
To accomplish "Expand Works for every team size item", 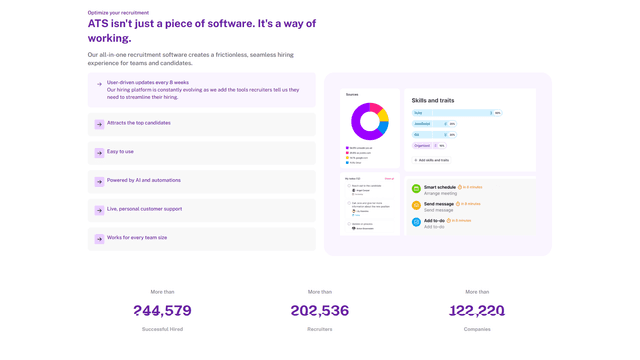I will (x=202, y=239).
